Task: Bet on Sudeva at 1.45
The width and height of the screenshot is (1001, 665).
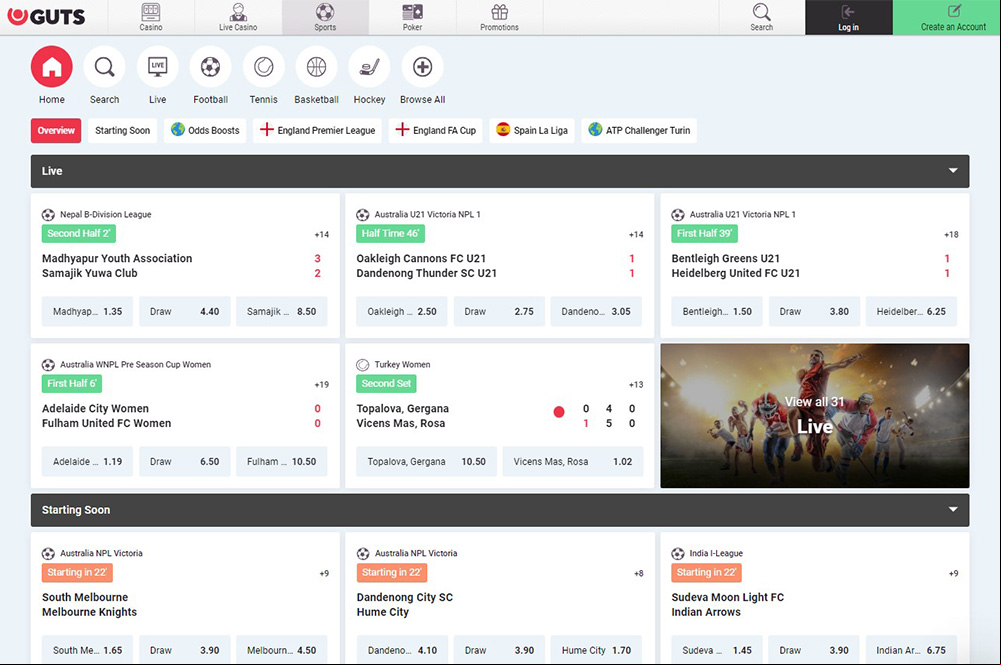Action: (x=717, y=650)
